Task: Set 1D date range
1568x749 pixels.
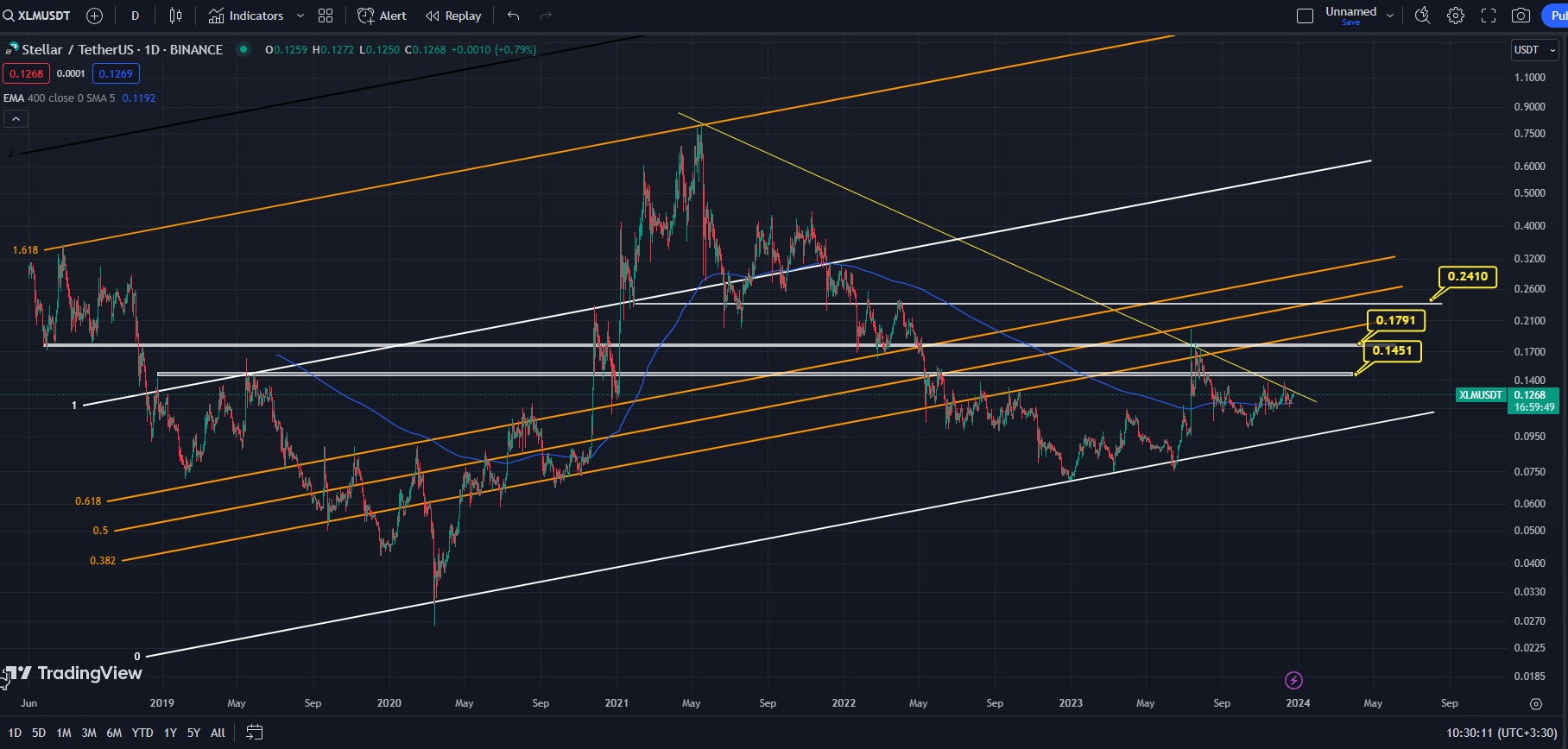Action: pyautogui.click(x=15, y=733)
